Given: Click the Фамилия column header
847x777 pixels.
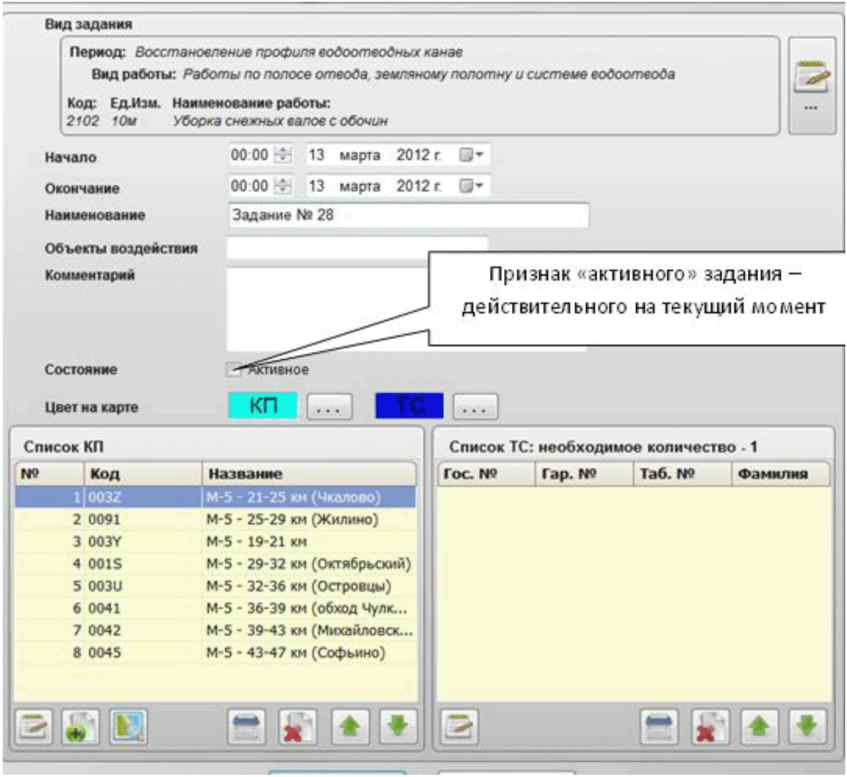Looking at the screenshot, I should (x=781, y=473).
